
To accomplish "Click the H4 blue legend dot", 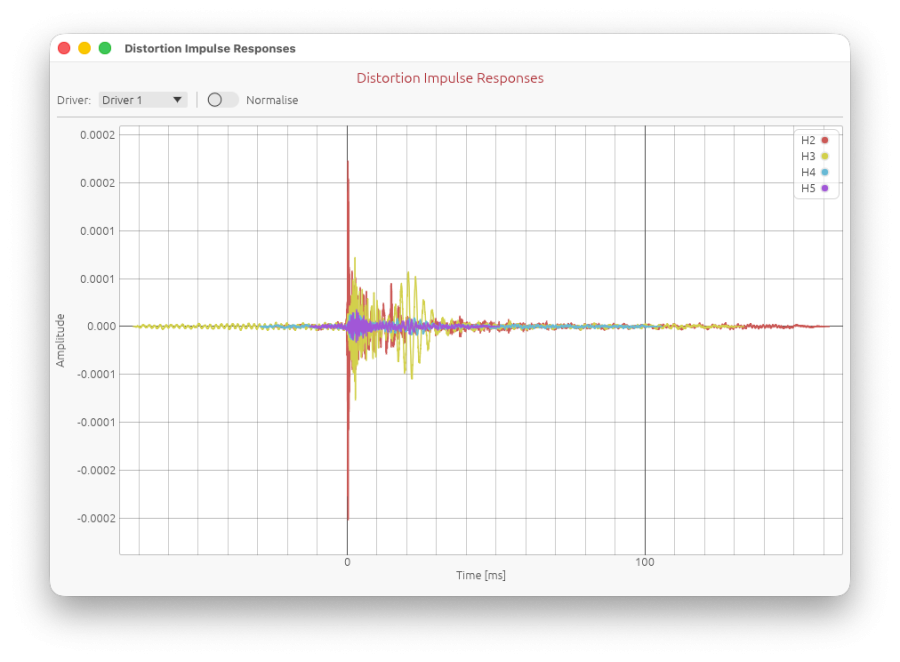I will (x=825, y=172).
